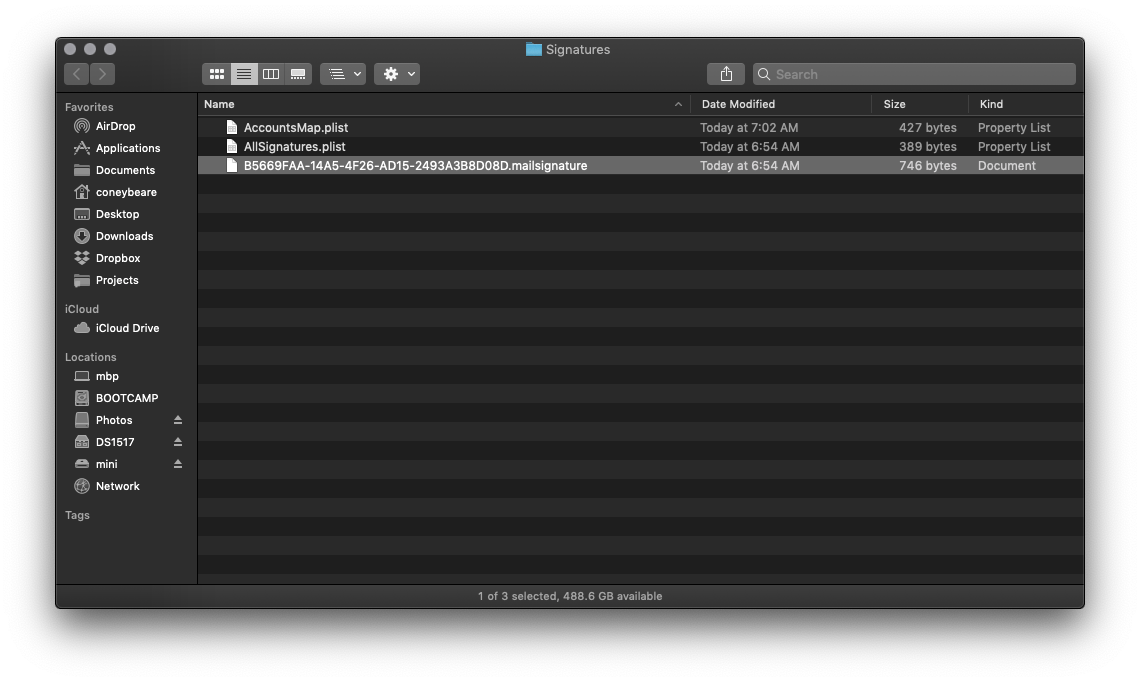Go forward to next folder
1140x682 pixels.
(x=102, y=74)
